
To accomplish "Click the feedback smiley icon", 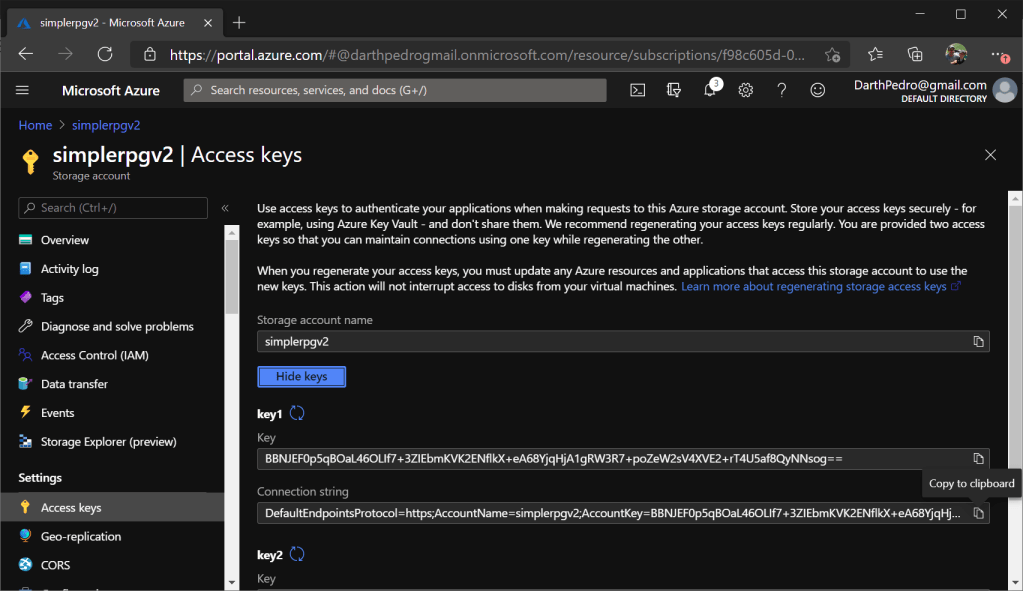I will pos(817,90).
